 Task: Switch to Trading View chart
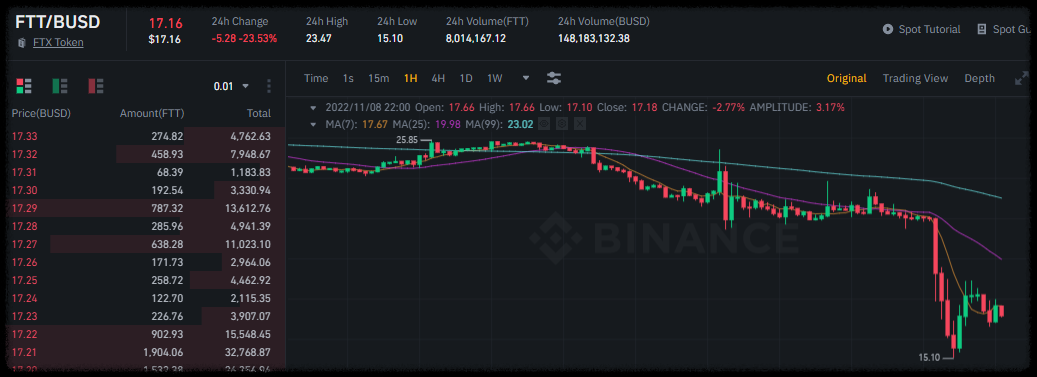click(915, 78)
